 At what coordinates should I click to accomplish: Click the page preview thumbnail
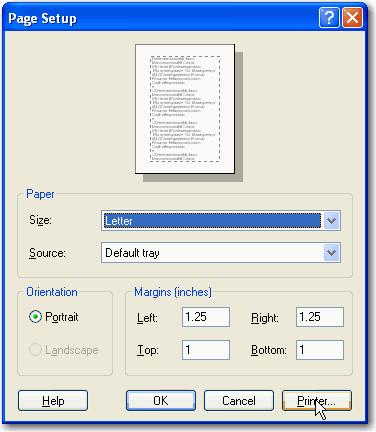point(185,109)
